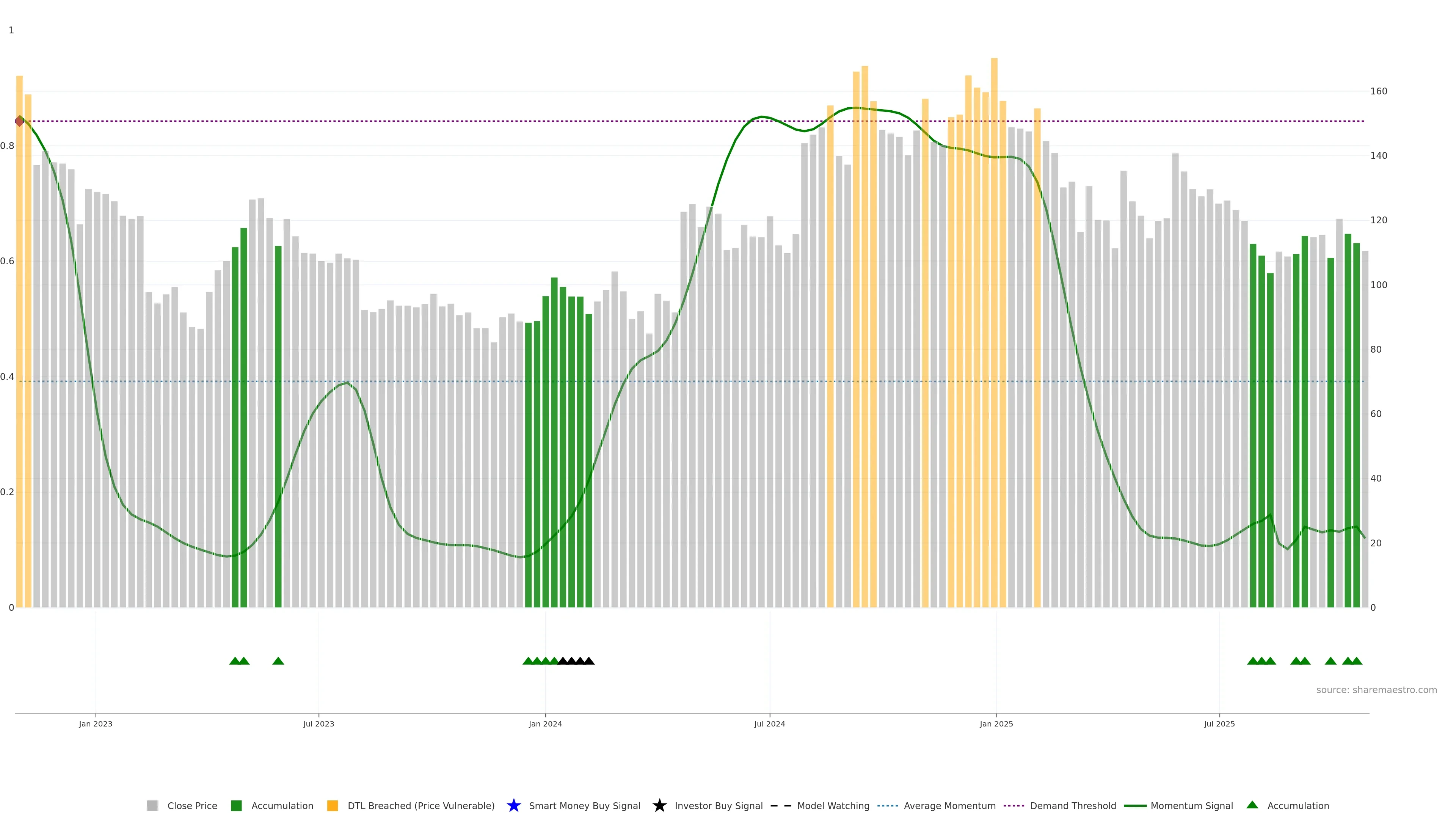Viewport: 1456px width, 819px height.
Task: Hide the Average Momentum series via legend
Action: 949,805
